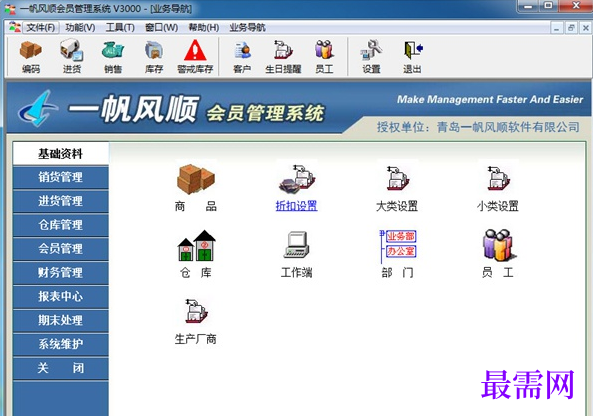The width and height of the screenshot is (593, 416).
Task: Click the 关闭 sidebar button
Action: (61, 368)
